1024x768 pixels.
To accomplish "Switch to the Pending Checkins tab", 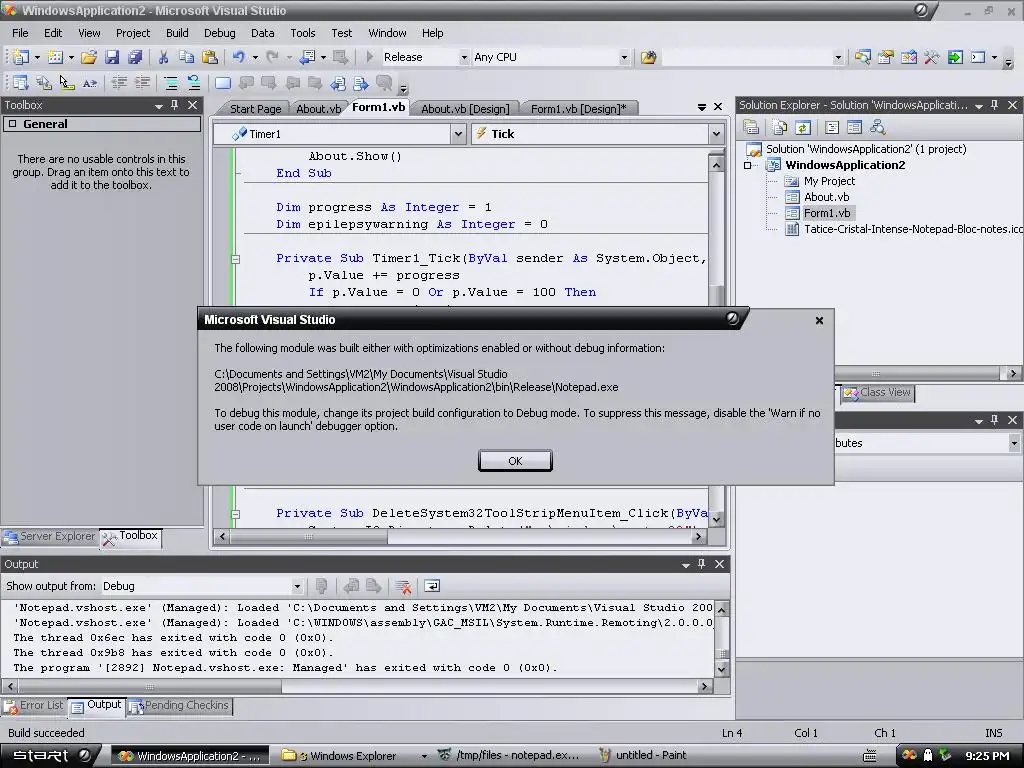I will (x=180, y=706).
